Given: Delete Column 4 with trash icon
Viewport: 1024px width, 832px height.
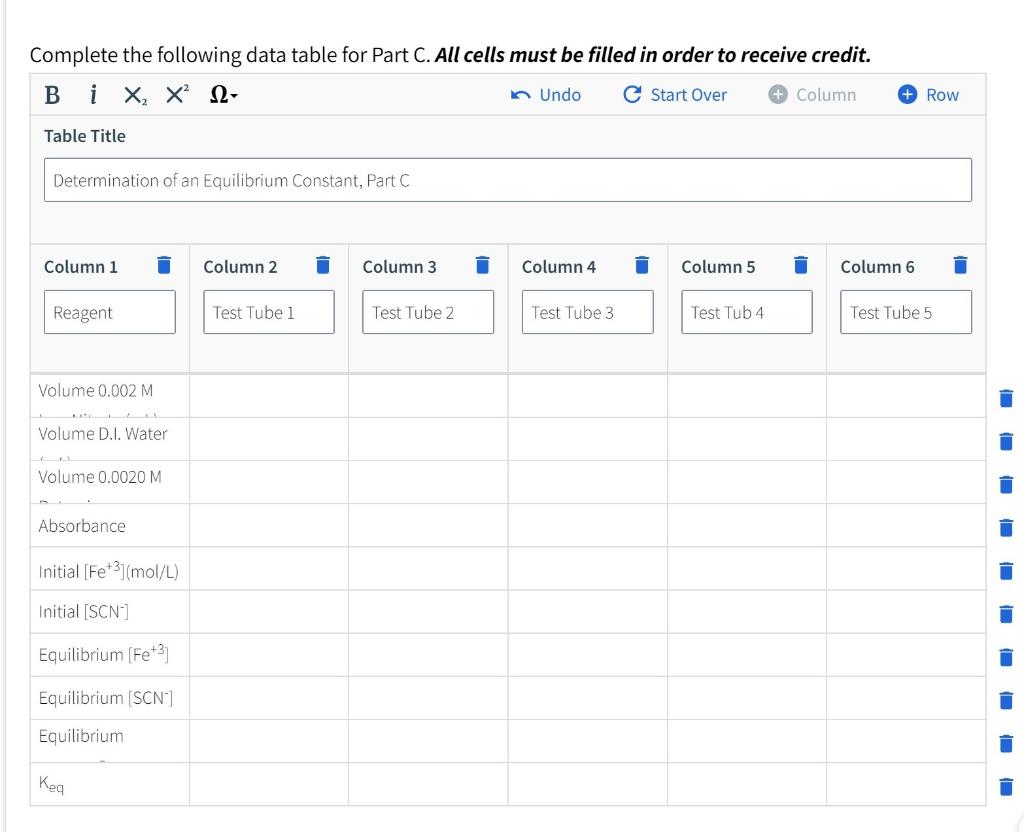Looking at the screenshot, I should pos(642,265).
